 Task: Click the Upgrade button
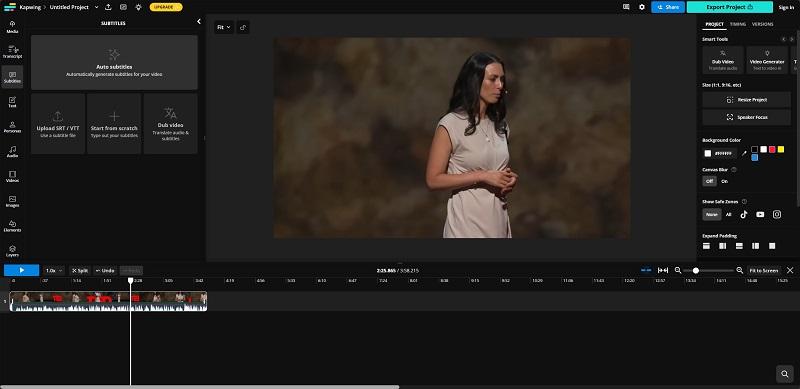pos(166,7)
